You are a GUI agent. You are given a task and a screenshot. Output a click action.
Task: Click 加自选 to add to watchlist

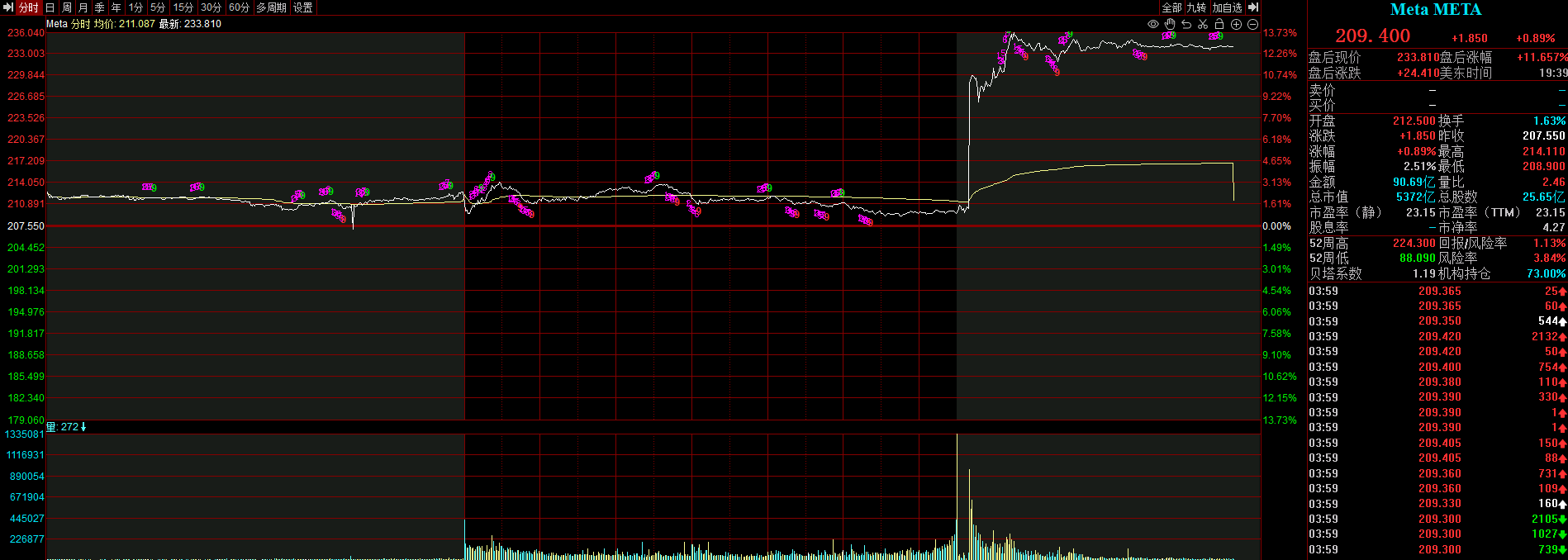tap(1228, 7)
